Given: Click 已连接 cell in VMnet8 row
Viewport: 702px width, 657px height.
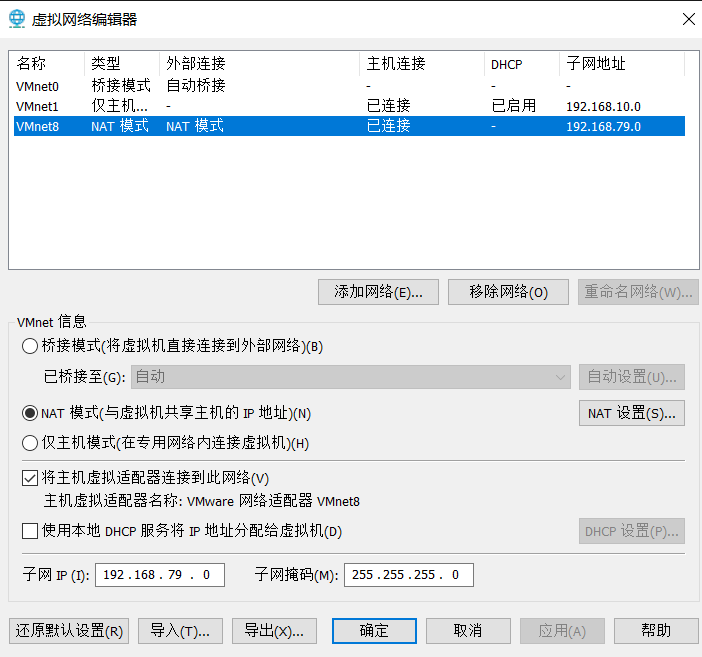Looking at the screenshot, I should coord(389,126).
